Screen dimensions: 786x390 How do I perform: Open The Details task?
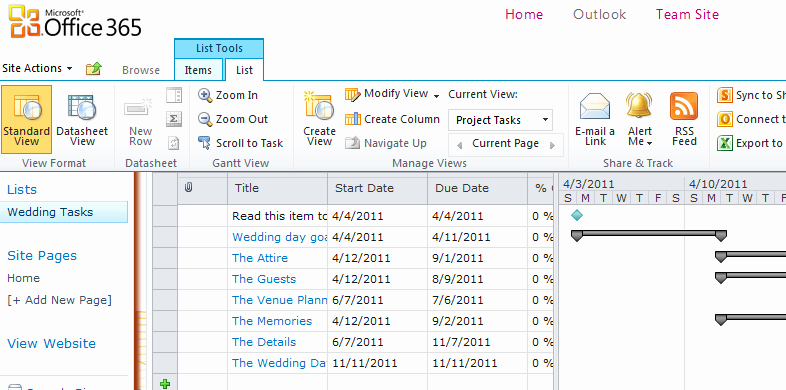coord(264,342)
